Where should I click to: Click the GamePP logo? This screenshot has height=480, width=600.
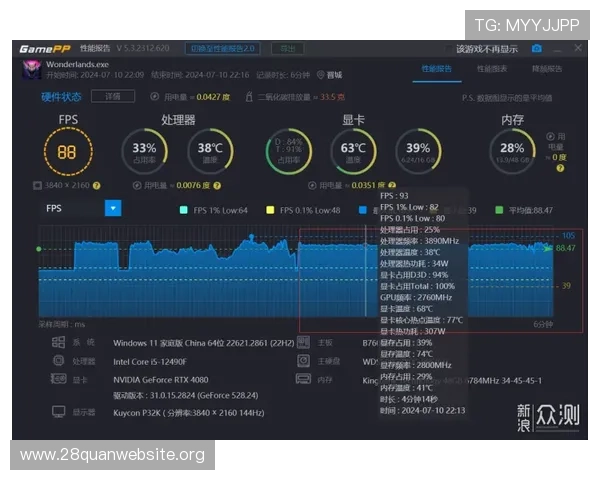tap(45, 49)
